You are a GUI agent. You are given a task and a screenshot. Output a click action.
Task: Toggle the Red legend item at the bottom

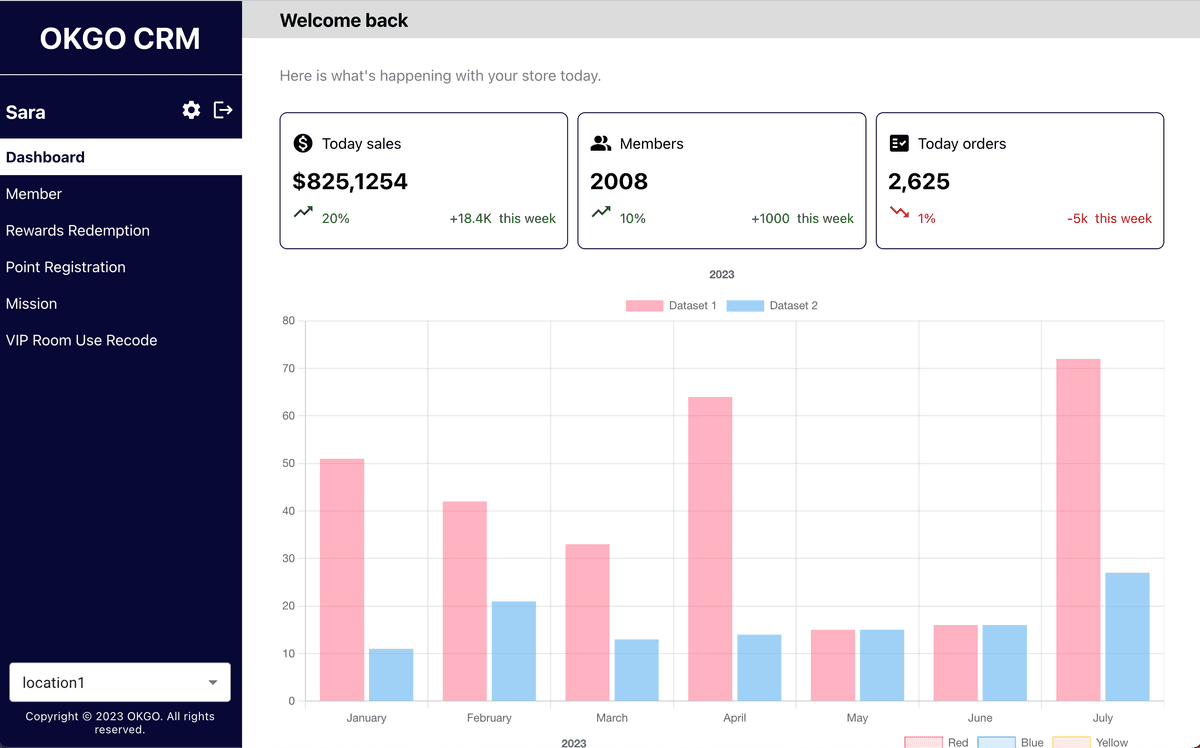(x=936, y=743)
